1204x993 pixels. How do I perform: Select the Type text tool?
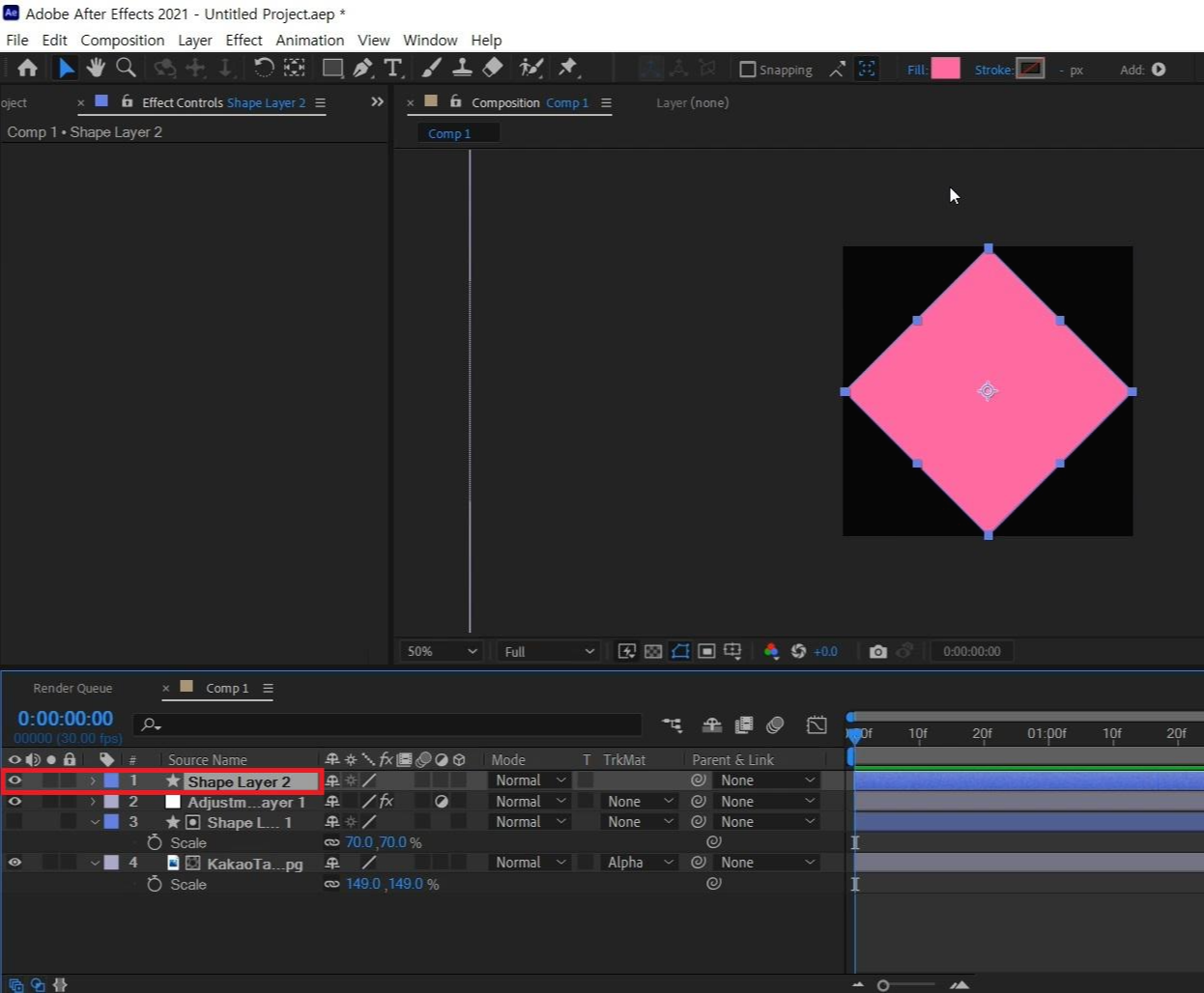pyautogui.click(x=392, y=68)
